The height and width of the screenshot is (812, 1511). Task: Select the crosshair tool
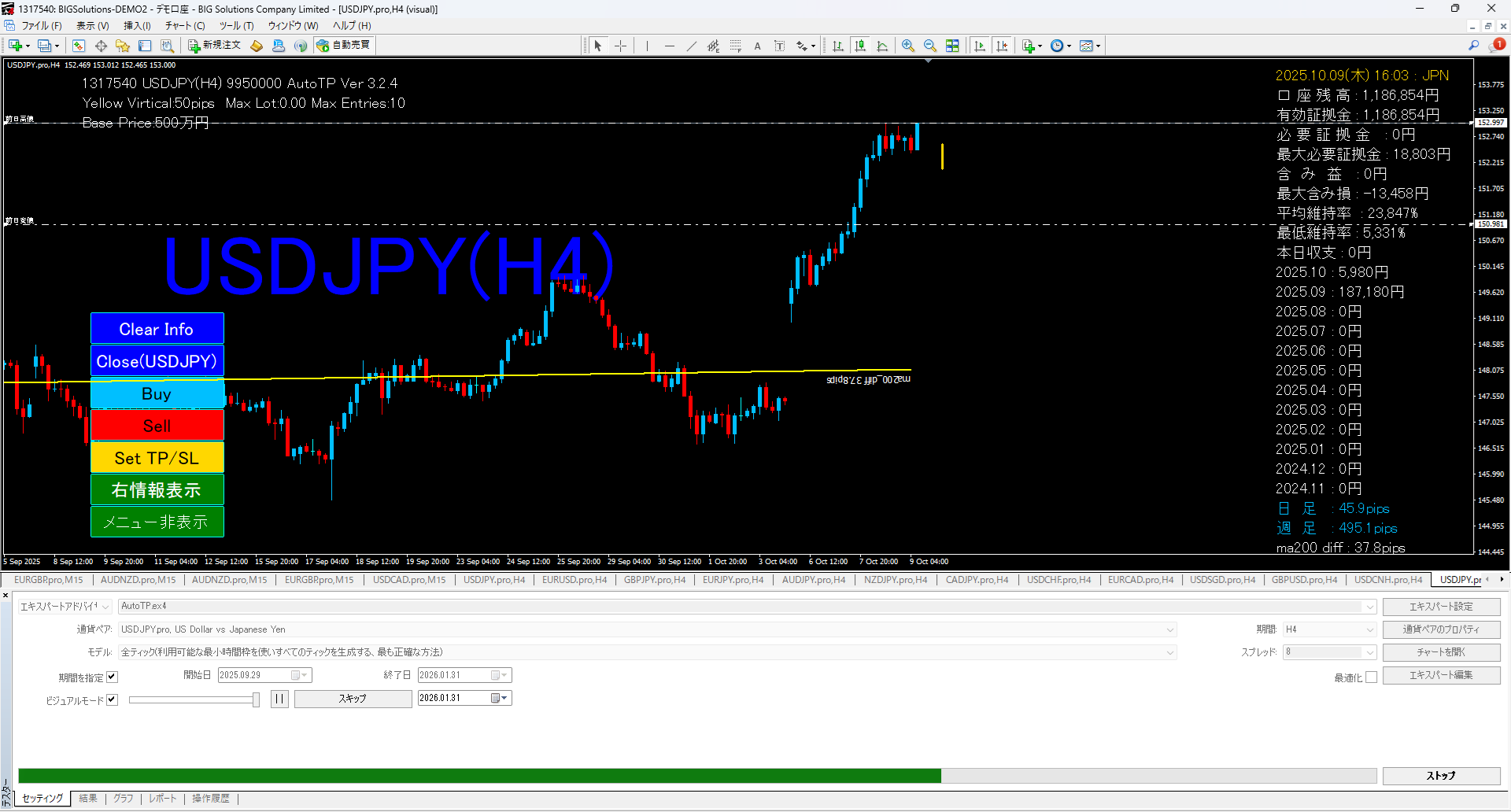[620, 46]
